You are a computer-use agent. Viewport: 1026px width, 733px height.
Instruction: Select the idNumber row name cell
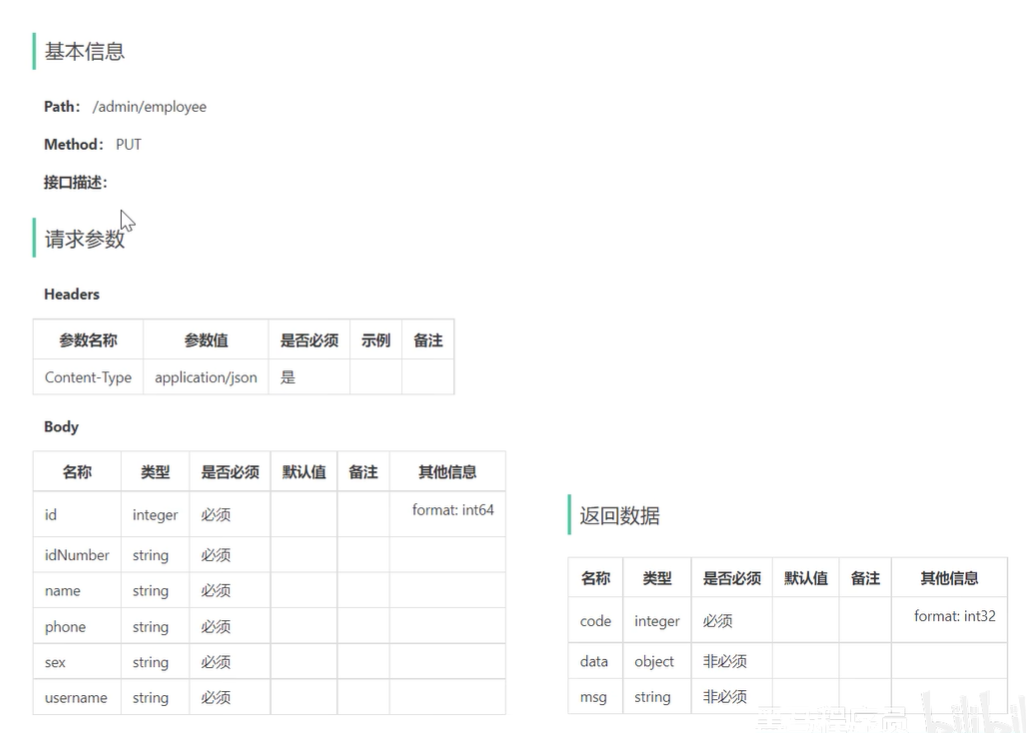tap(77, 555)
